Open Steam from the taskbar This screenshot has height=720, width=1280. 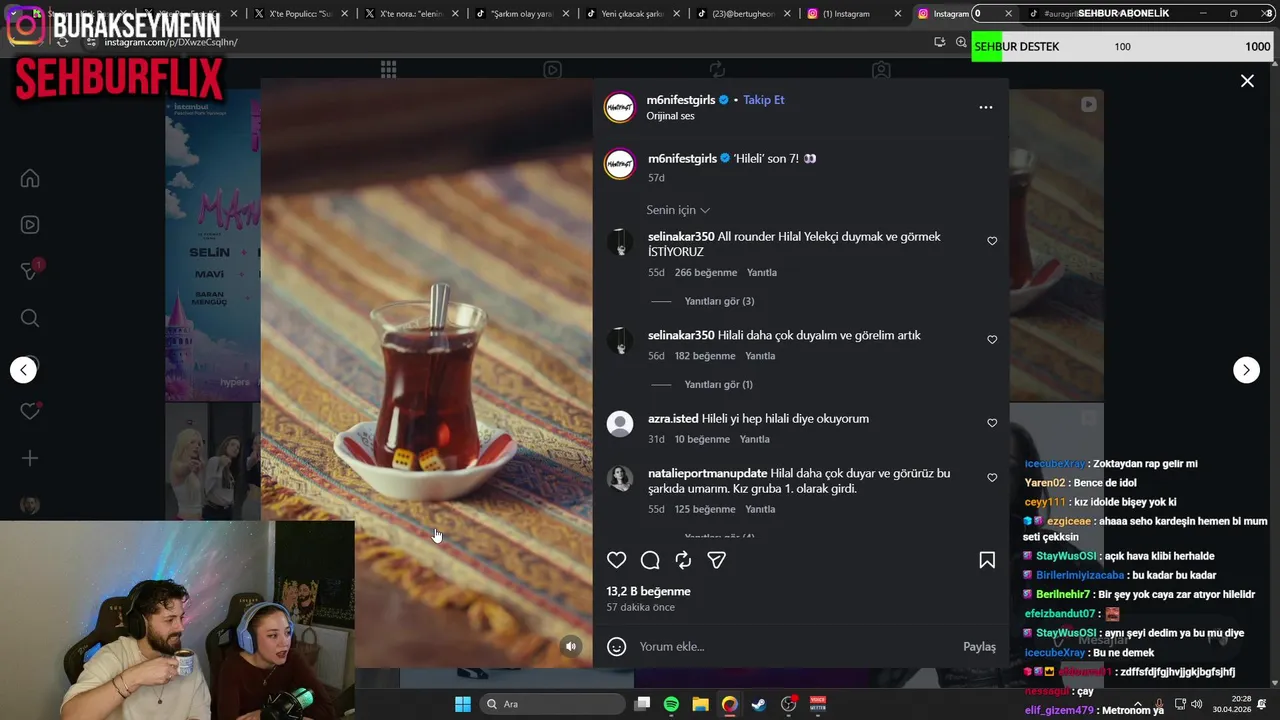[x=759, y=704]
